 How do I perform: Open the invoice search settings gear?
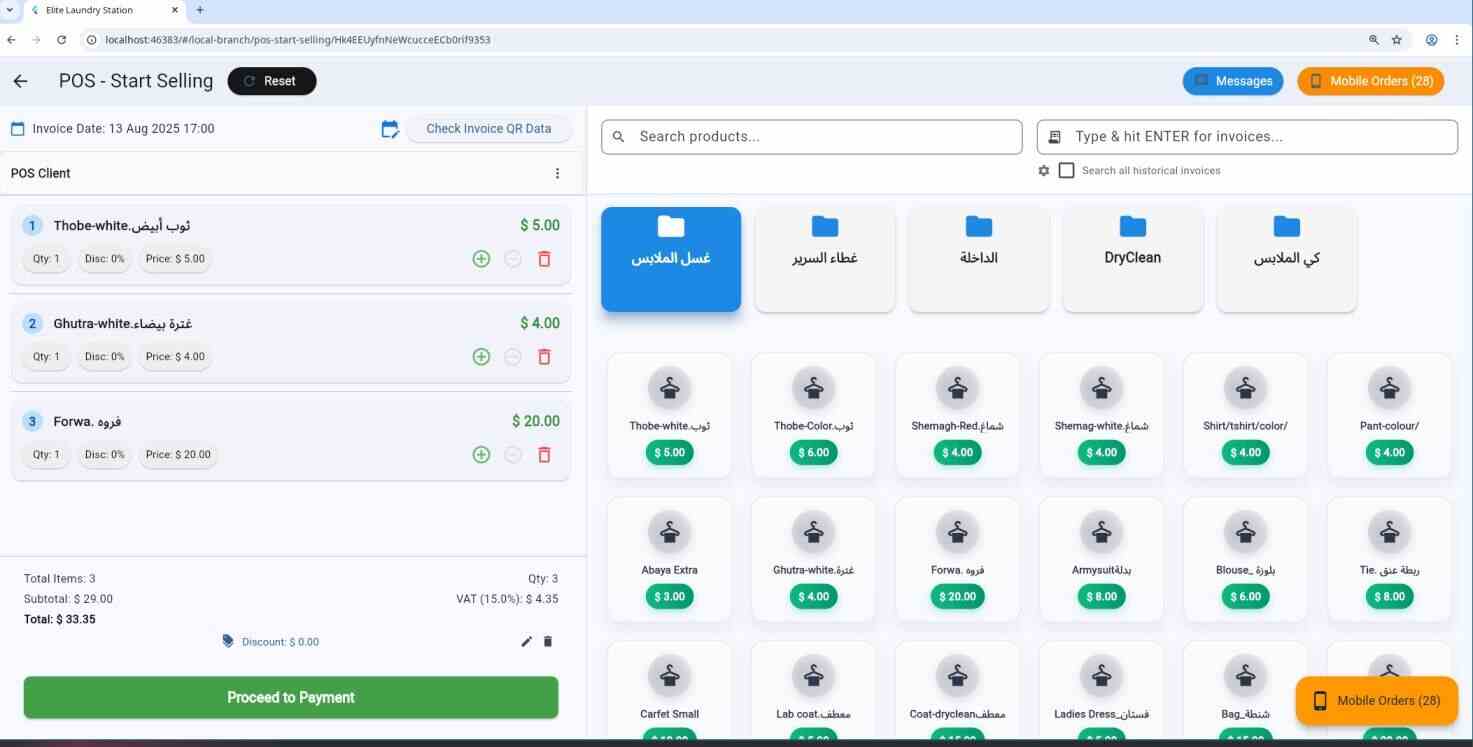(1043, 170)
